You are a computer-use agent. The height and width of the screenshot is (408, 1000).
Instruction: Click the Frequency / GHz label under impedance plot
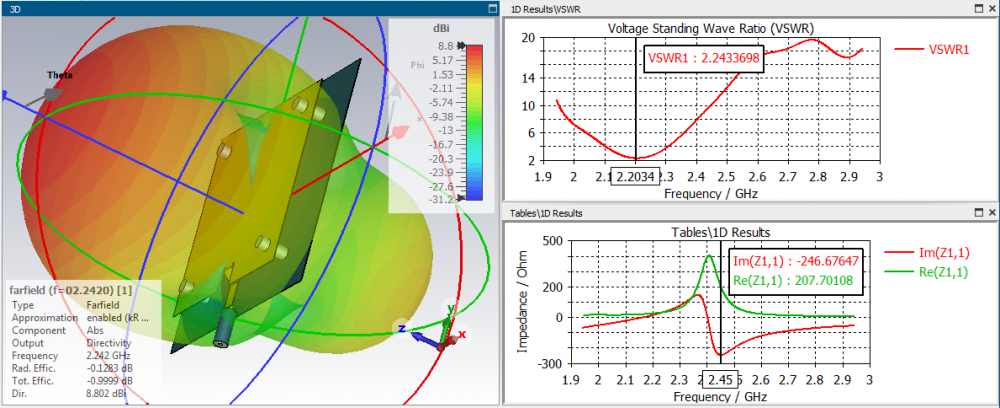click(x=720, y=397)
